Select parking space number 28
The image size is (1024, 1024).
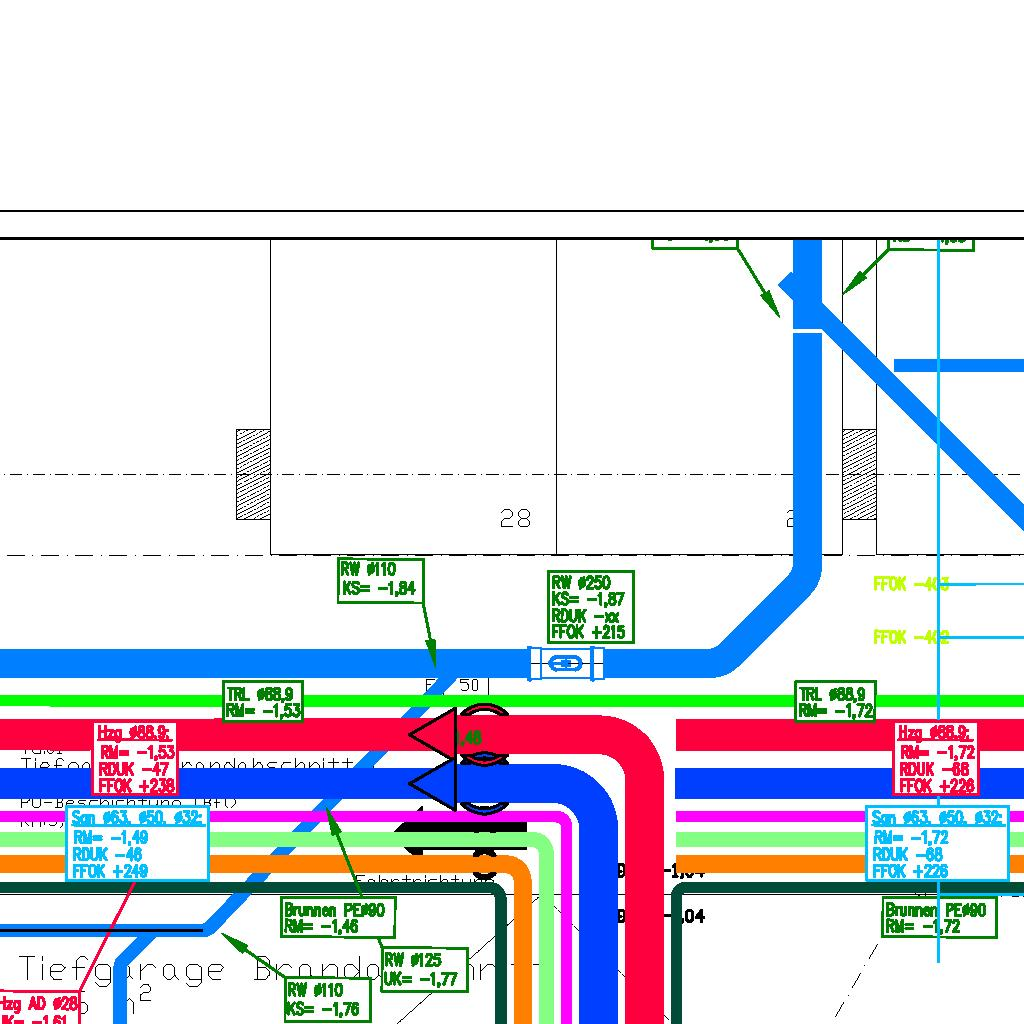(x=515, y=518)
